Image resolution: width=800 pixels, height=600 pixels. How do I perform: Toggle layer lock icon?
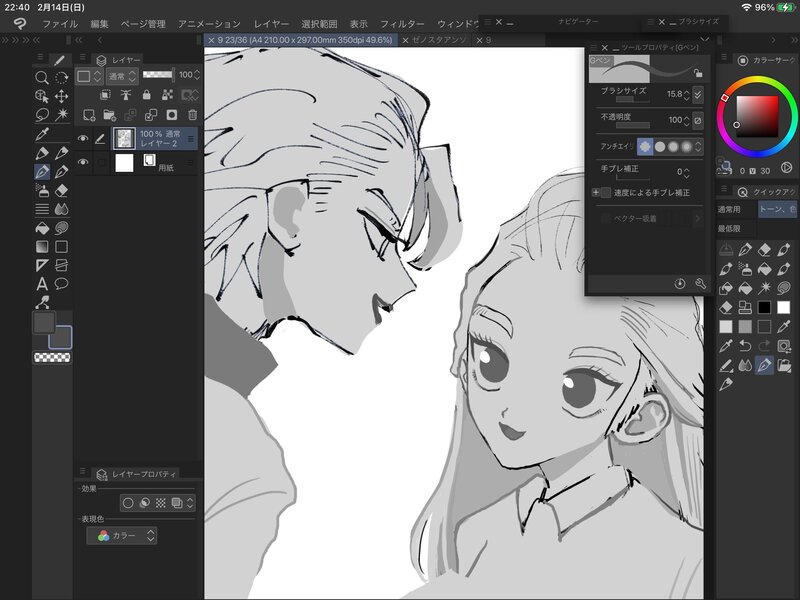[146, 95]
